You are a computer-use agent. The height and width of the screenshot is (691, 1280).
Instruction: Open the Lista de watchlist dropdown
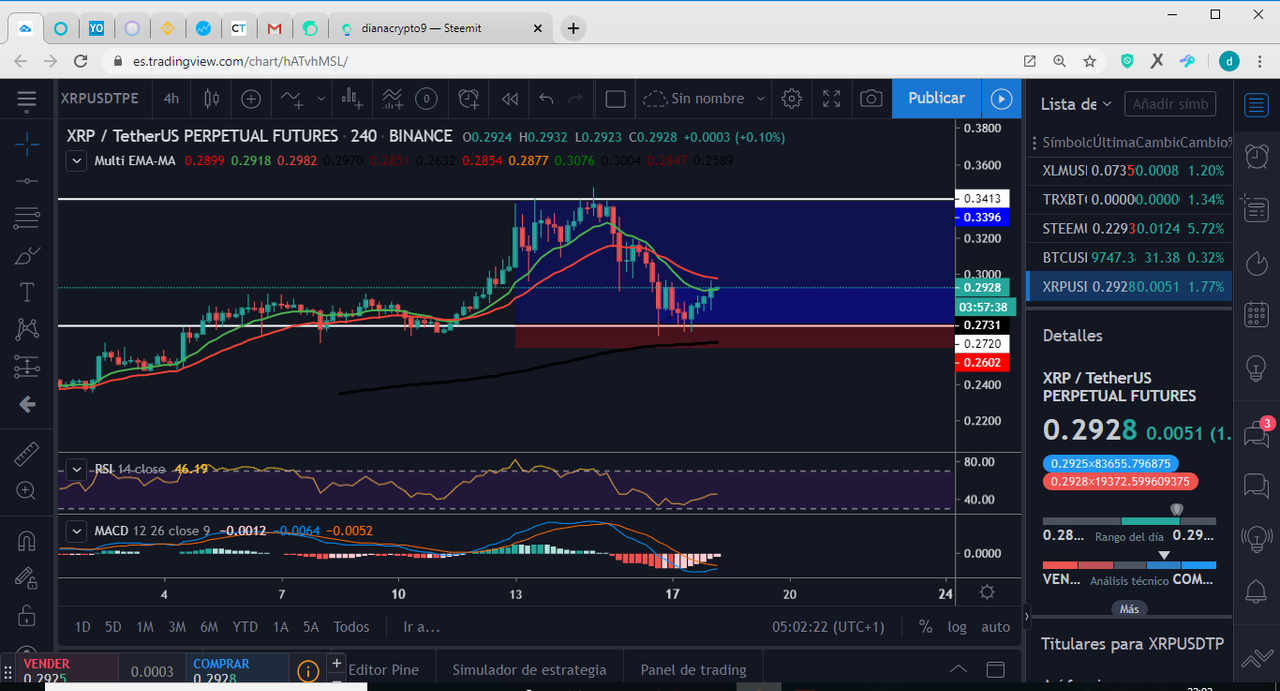coord(1076,104)
